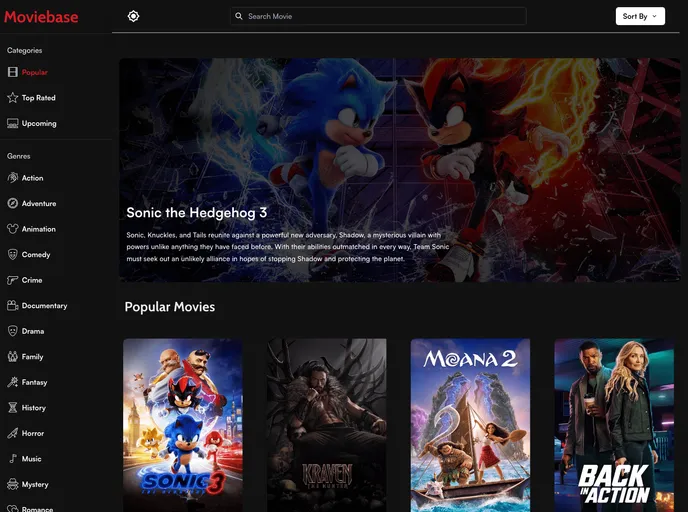688x512 pixels.
Task: Select the Action genre label
Action: click(32, 178)
